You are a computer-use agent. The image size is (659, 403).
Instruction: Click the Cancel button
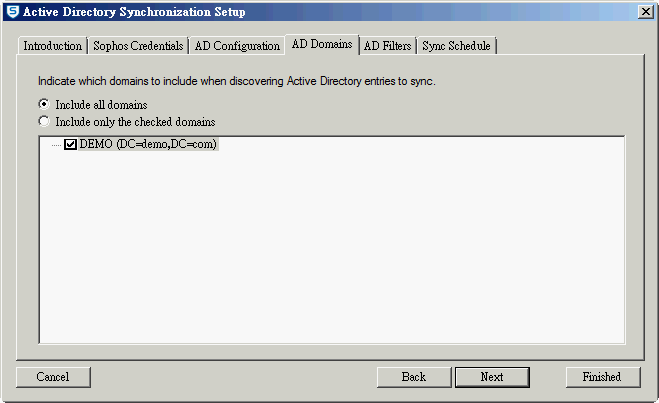[x=53, y=377]
